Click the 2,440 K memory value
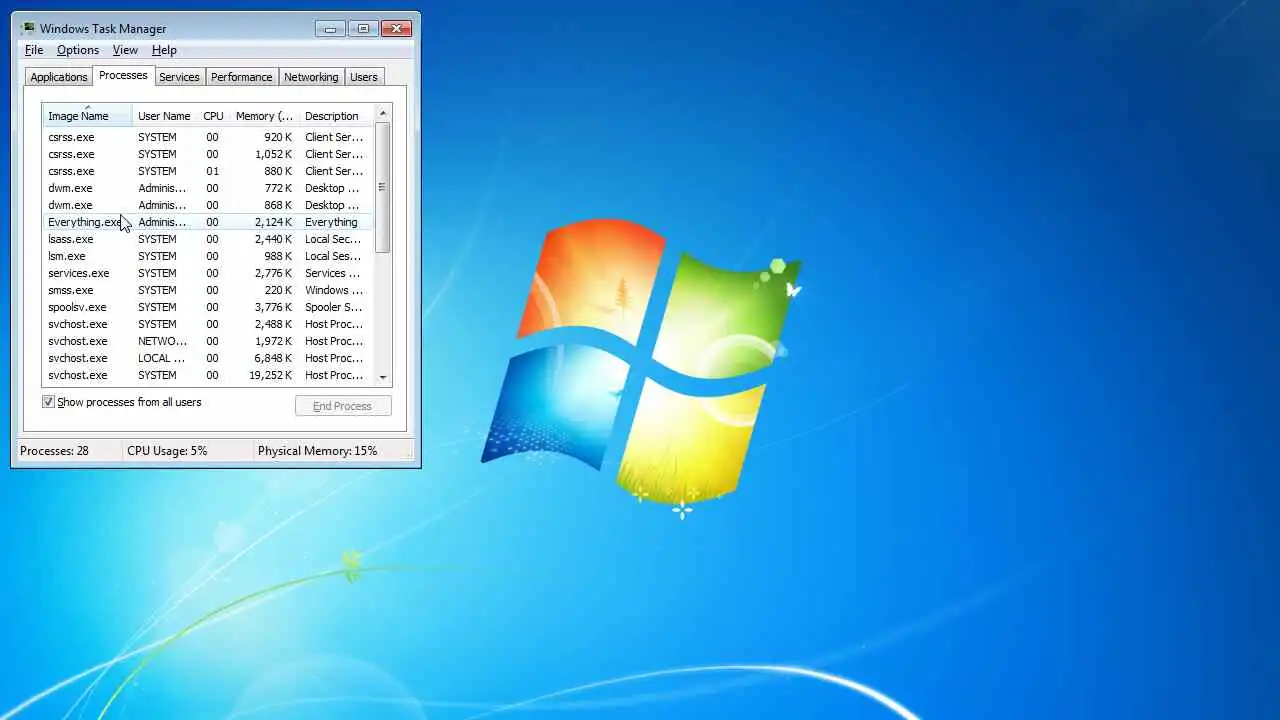The image size is (1280, 720). (x=273, y=239)
